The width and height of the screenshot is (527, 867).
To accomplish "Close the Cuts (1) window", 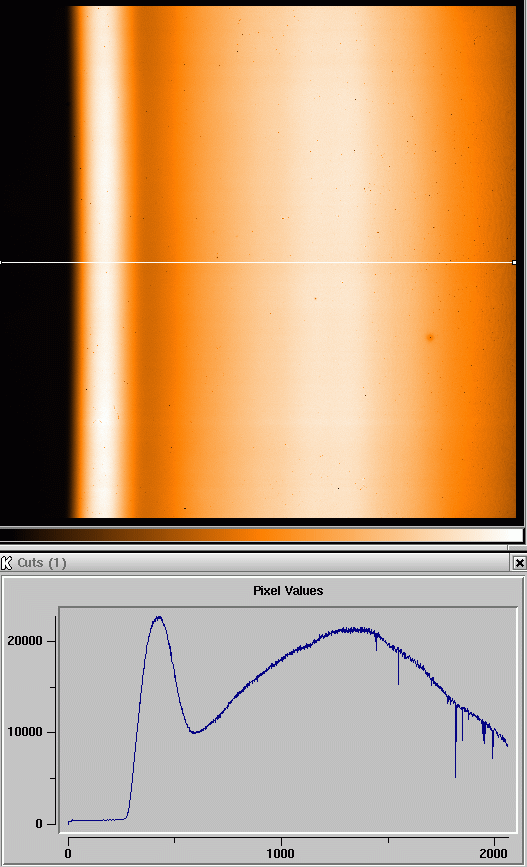I will (x=519, y=563).
